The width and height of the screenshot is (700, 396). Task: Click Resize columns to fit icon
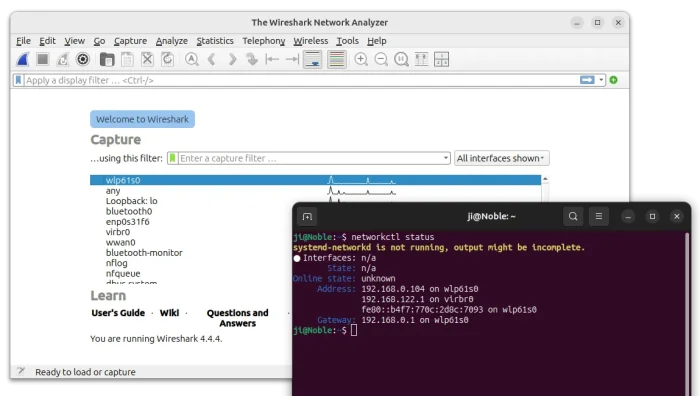421,59
